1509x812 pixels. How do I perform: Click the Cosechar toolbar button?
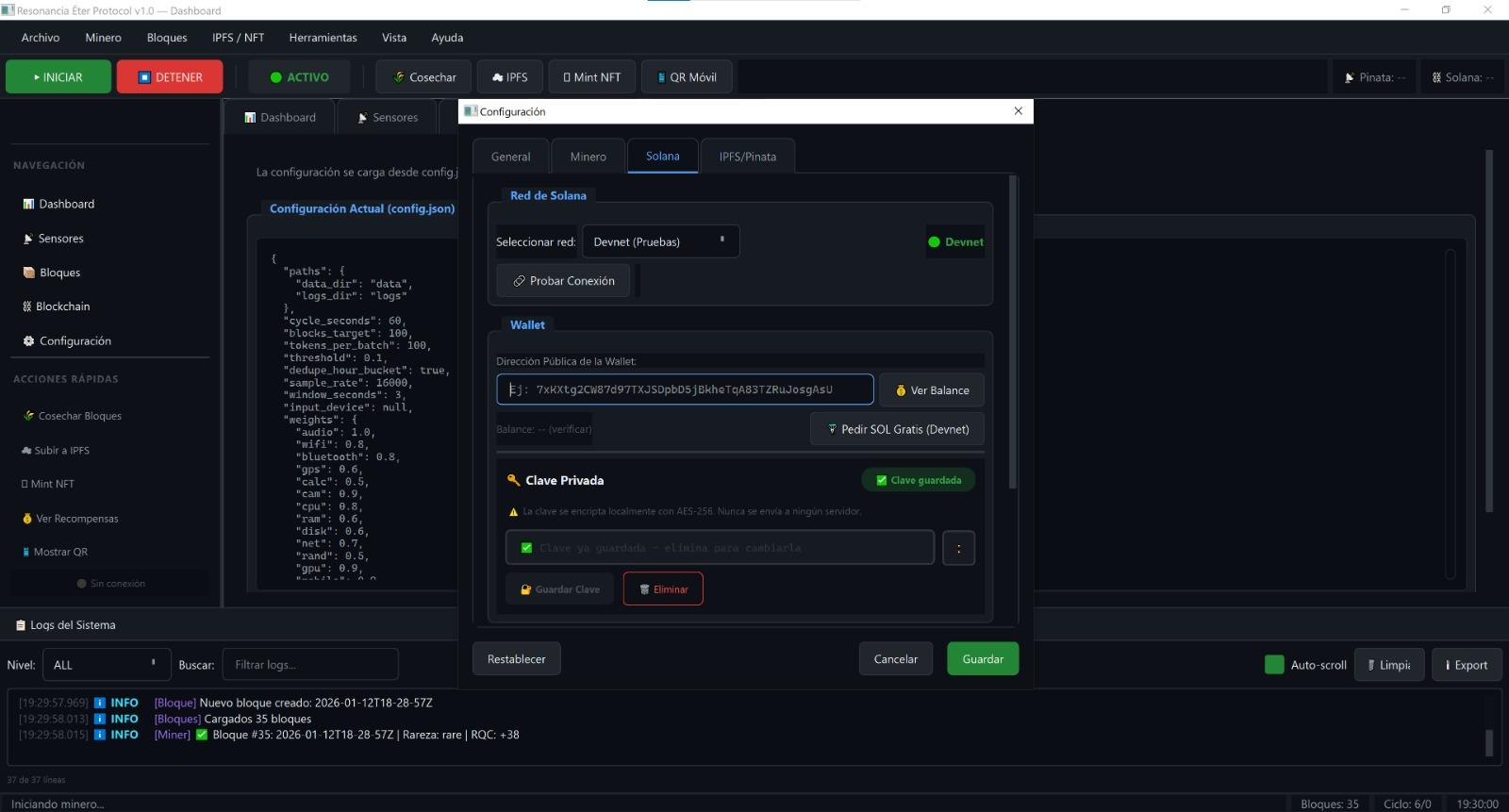pyautogui.click(x=424, y=77)
